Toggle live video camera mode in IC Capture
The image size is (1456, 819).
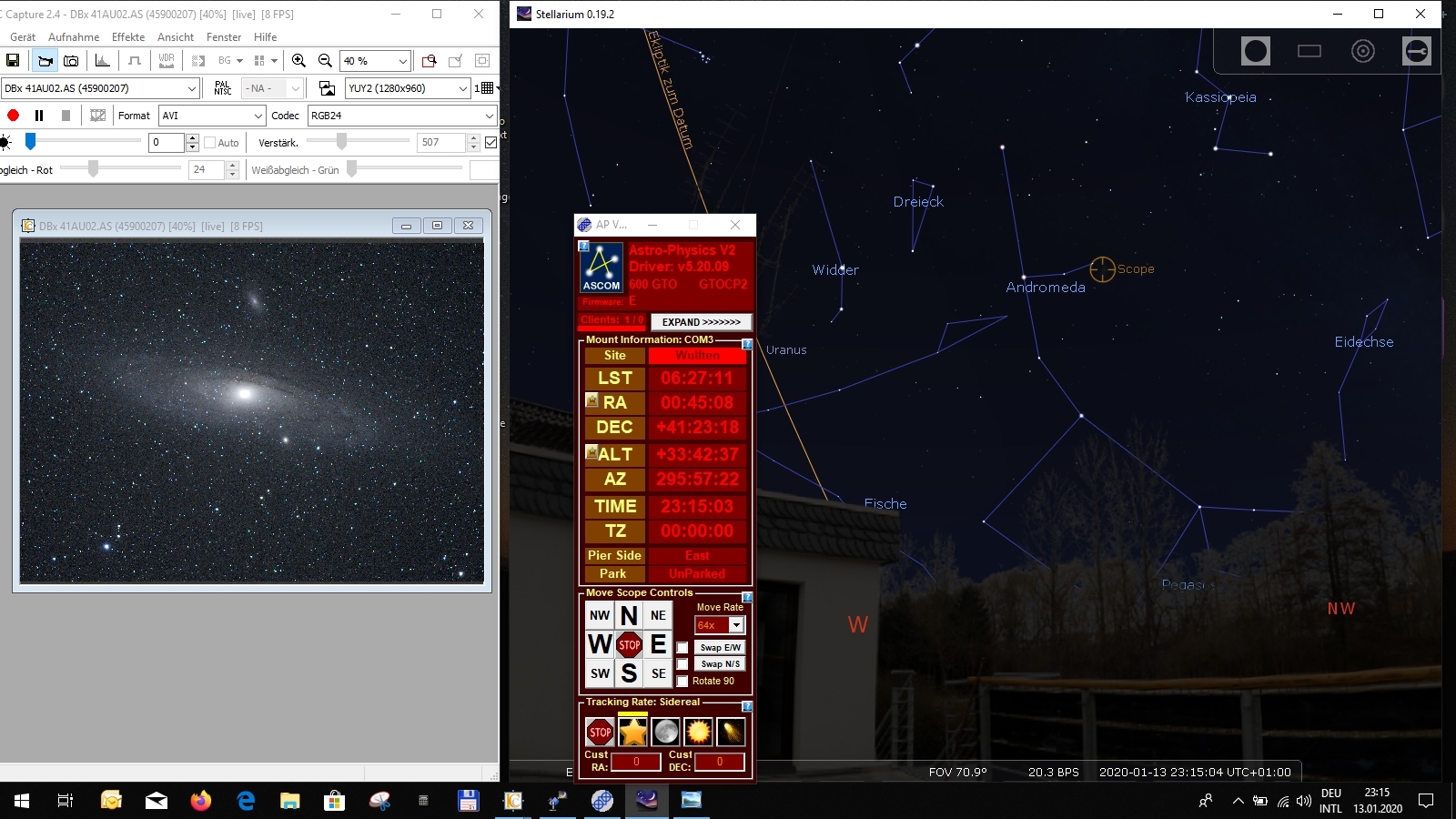tap(45, 61)
